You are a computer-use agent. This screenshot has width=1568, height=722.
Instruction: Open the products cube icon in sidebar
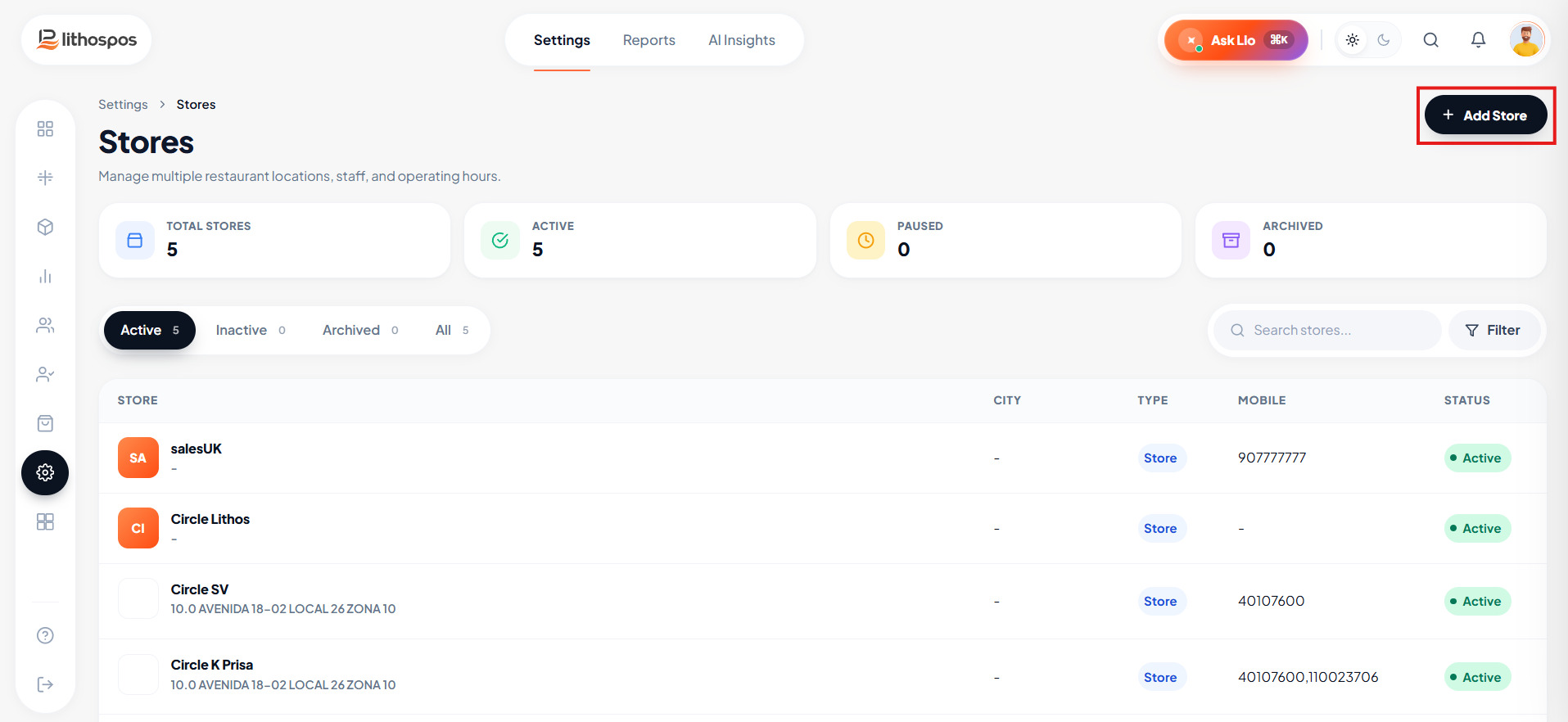[45, 227]
